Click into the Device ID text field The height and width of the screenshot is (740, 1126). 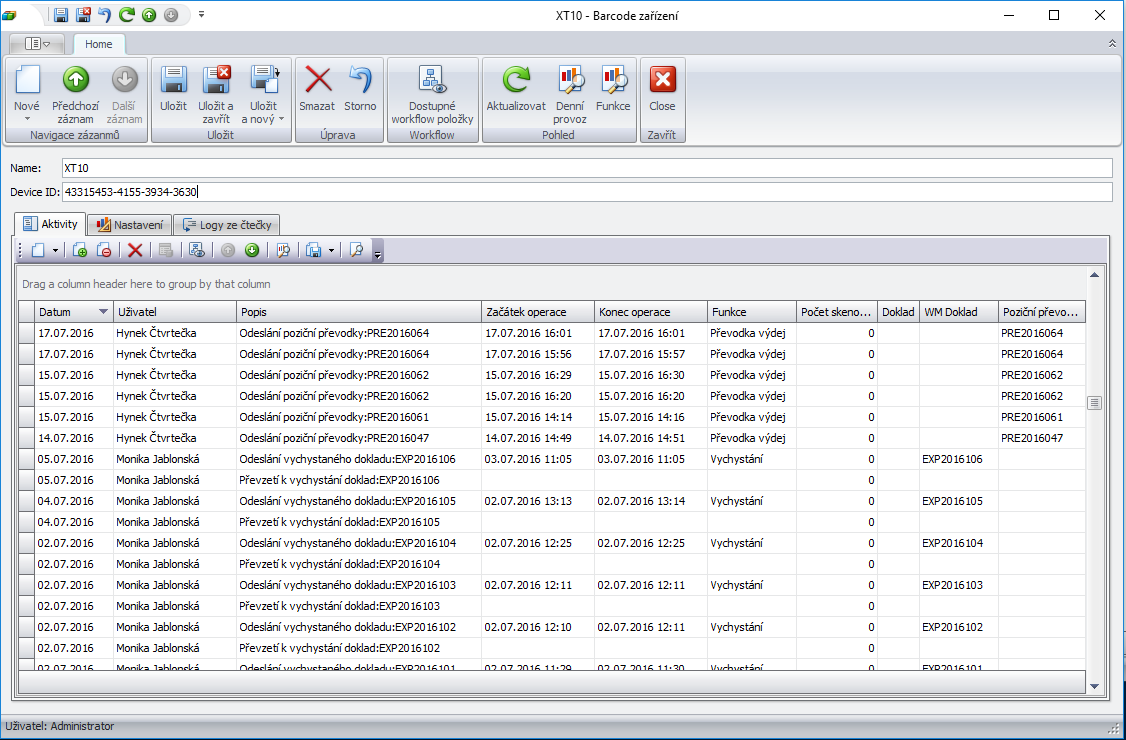coord(586,192)
